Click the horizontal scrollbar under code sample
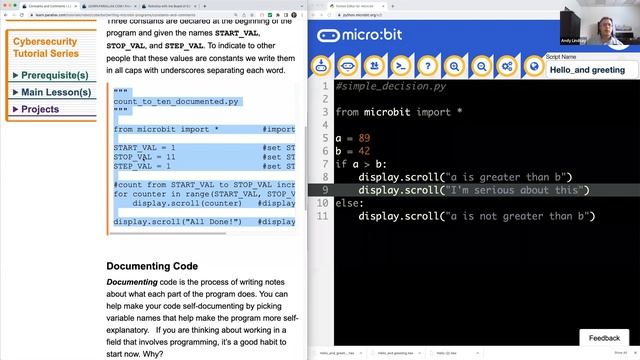Viewport: 640px width, 360px height. [x=167, y=233]
